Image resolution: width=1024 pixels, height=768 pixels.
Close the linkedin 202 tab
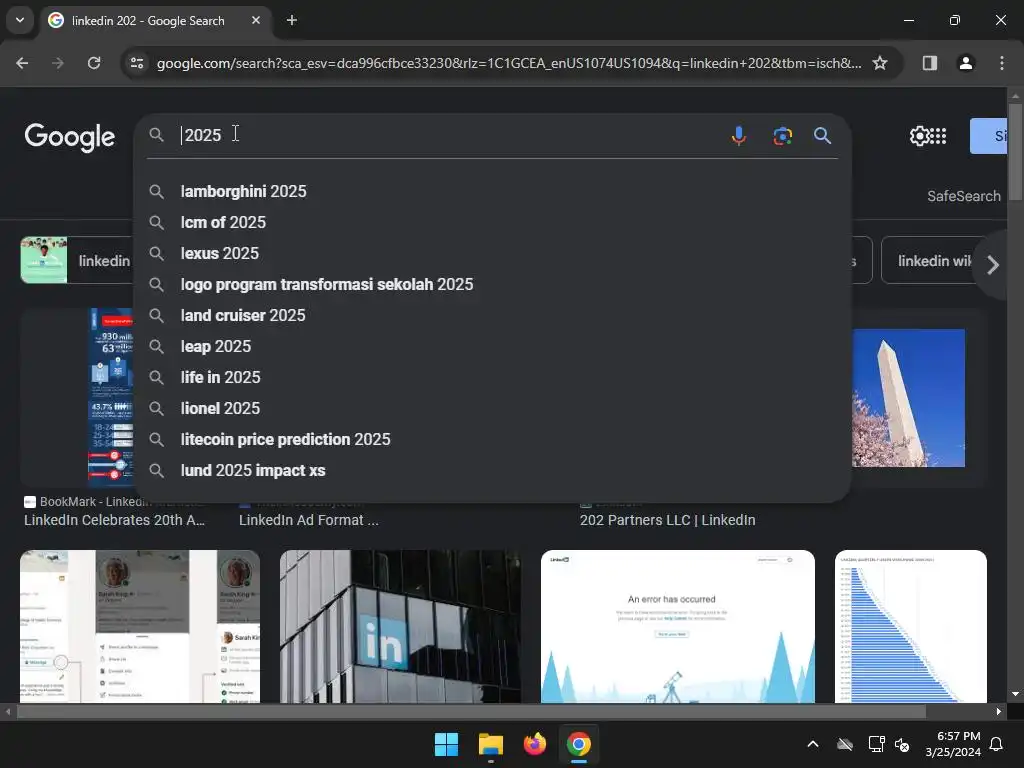256,20
